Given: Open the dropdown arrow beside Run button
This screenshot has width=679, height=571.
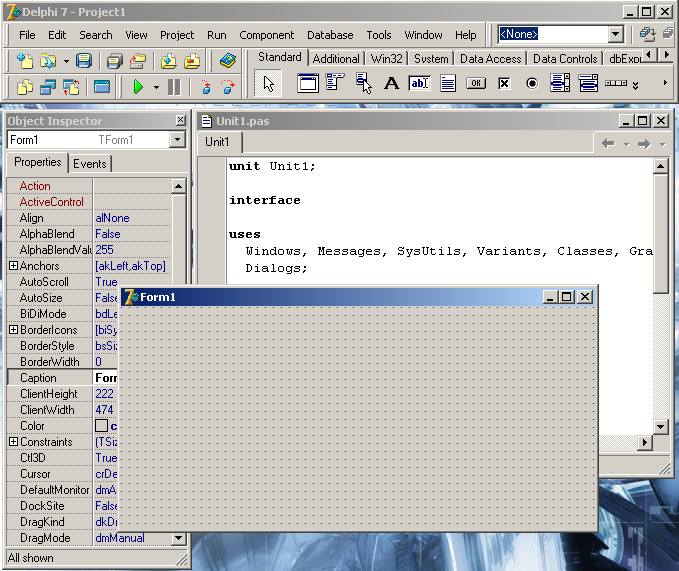Looking at the screenshot, I should click(156, 87).
